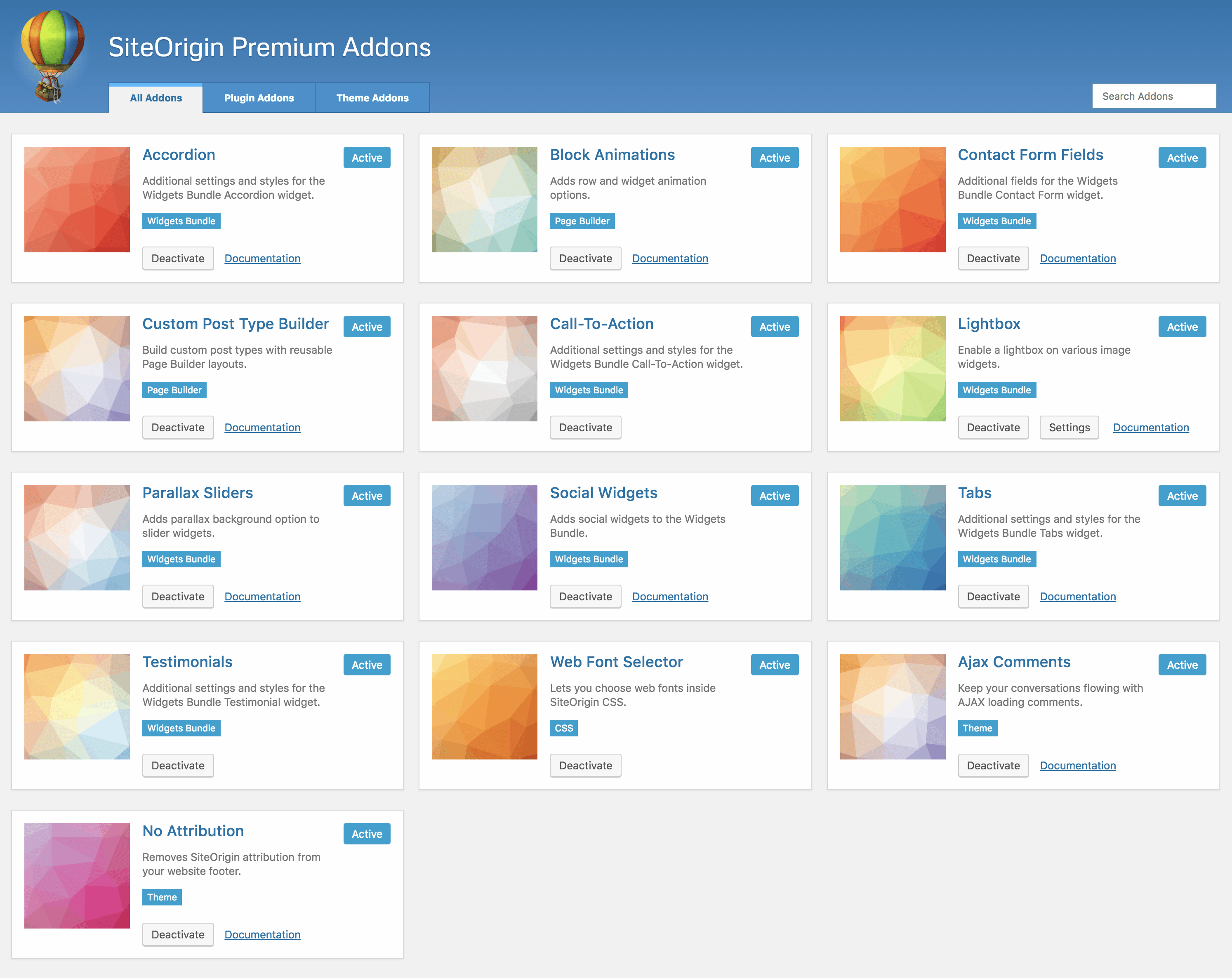This screenshot has width=1232, height=978.
Task: Open the Accordion addon thumbnail
Action: point(76,199)
